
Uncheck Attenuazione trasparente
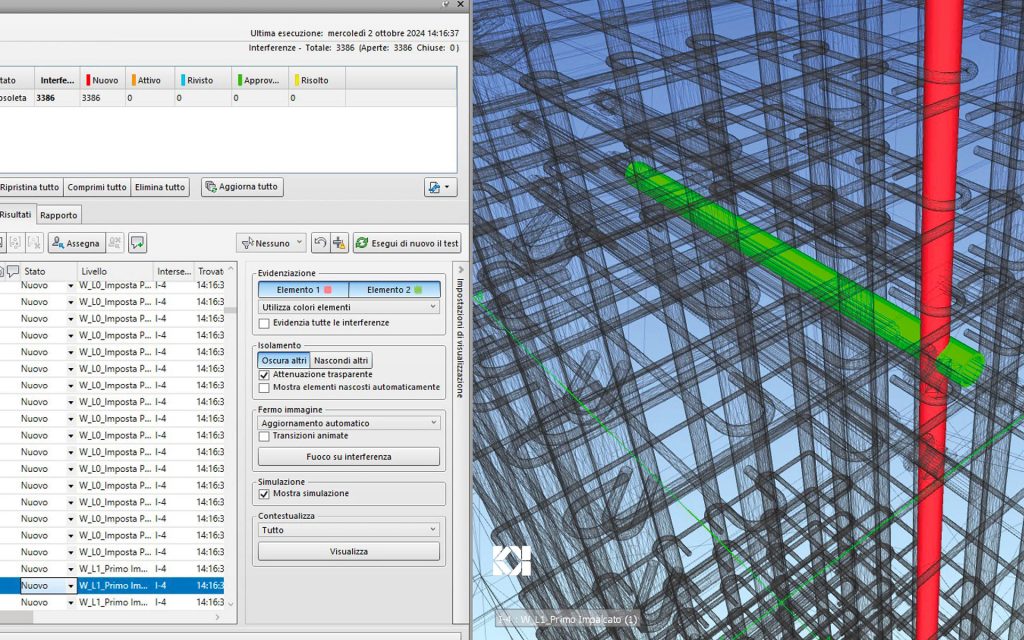(x=264, y=374)
